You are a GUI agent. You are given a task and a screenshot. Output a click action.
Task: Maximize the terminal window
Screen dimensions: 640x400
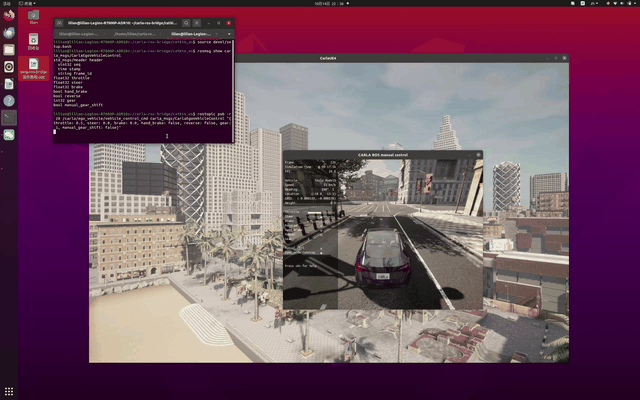click(x=218, y=23)
